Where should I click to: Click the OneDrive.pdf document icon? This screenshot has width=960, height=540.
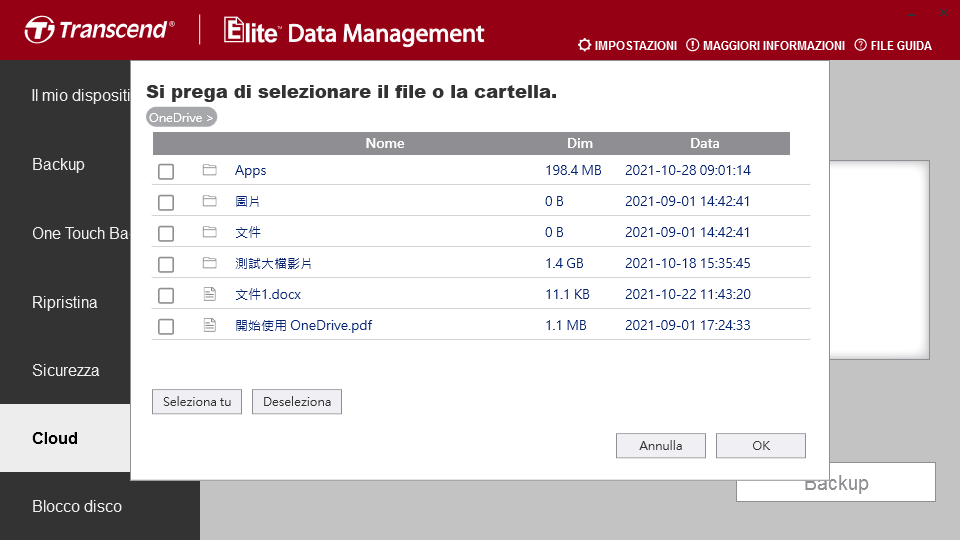210,325
